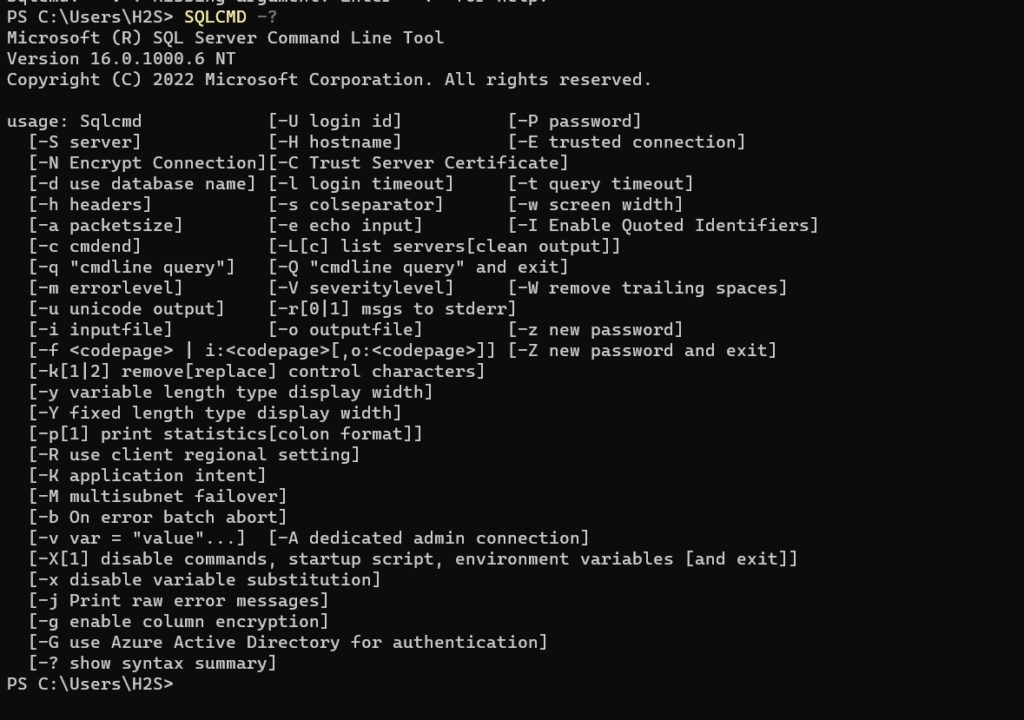
Task: Click the [-d use database name] option
Action: (143, 184)
